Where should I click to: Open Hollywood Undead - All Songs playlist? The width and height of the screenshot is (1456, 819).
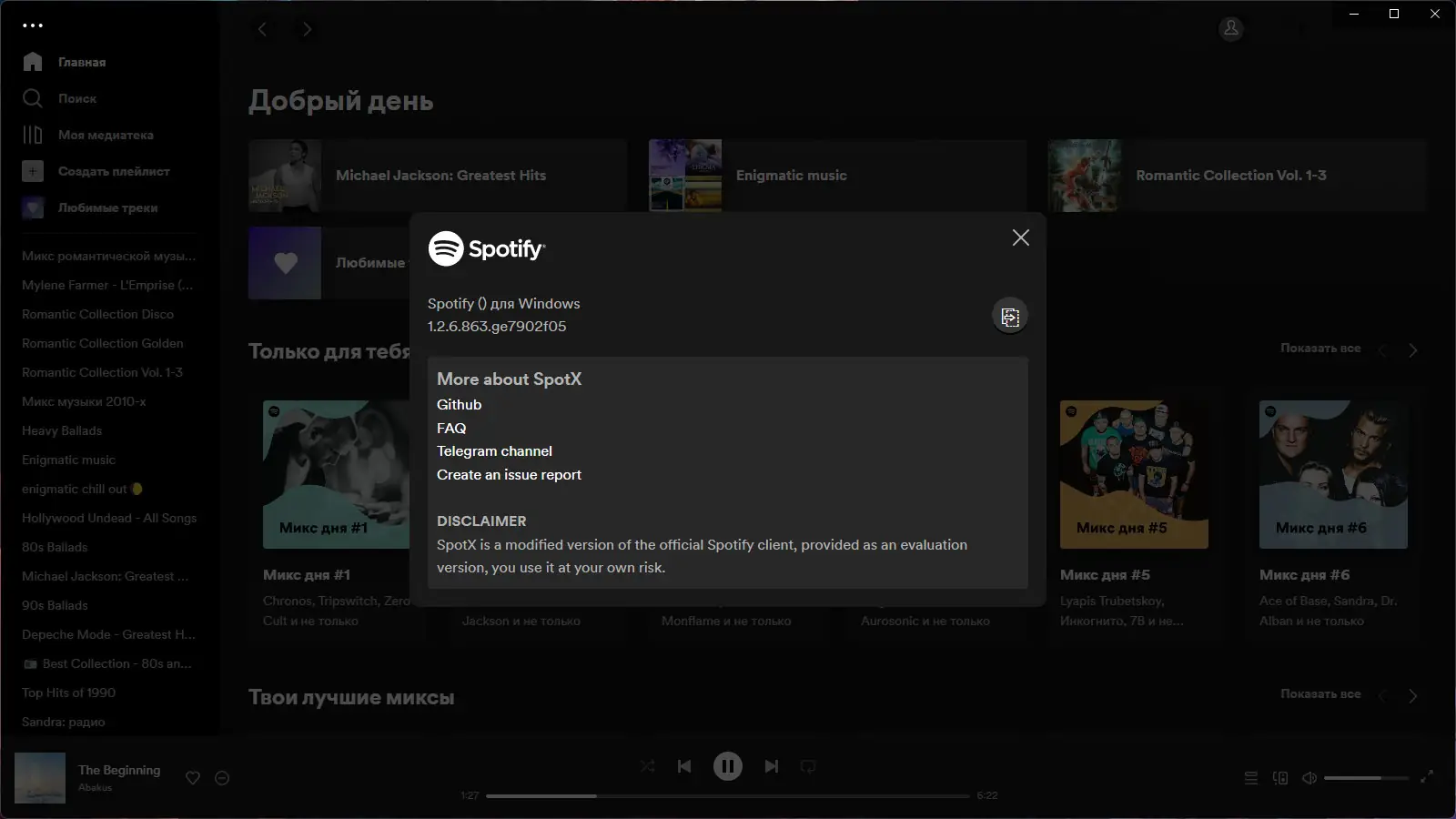pyautogui.click(x=109, y=518)
